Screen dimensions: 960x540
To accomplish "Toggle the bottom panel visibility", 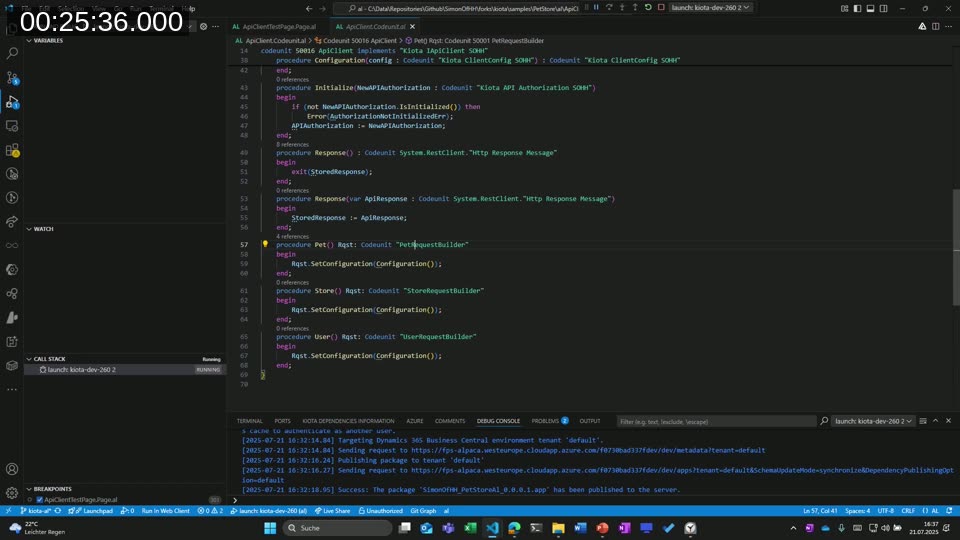I will pos(870,9).
